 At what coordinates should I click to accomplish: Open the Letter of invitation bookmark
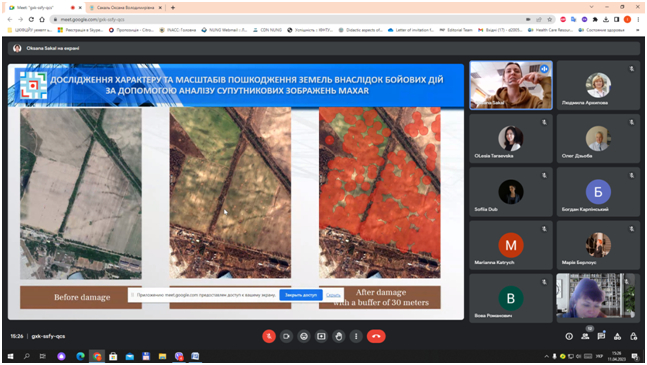(411, 30)
